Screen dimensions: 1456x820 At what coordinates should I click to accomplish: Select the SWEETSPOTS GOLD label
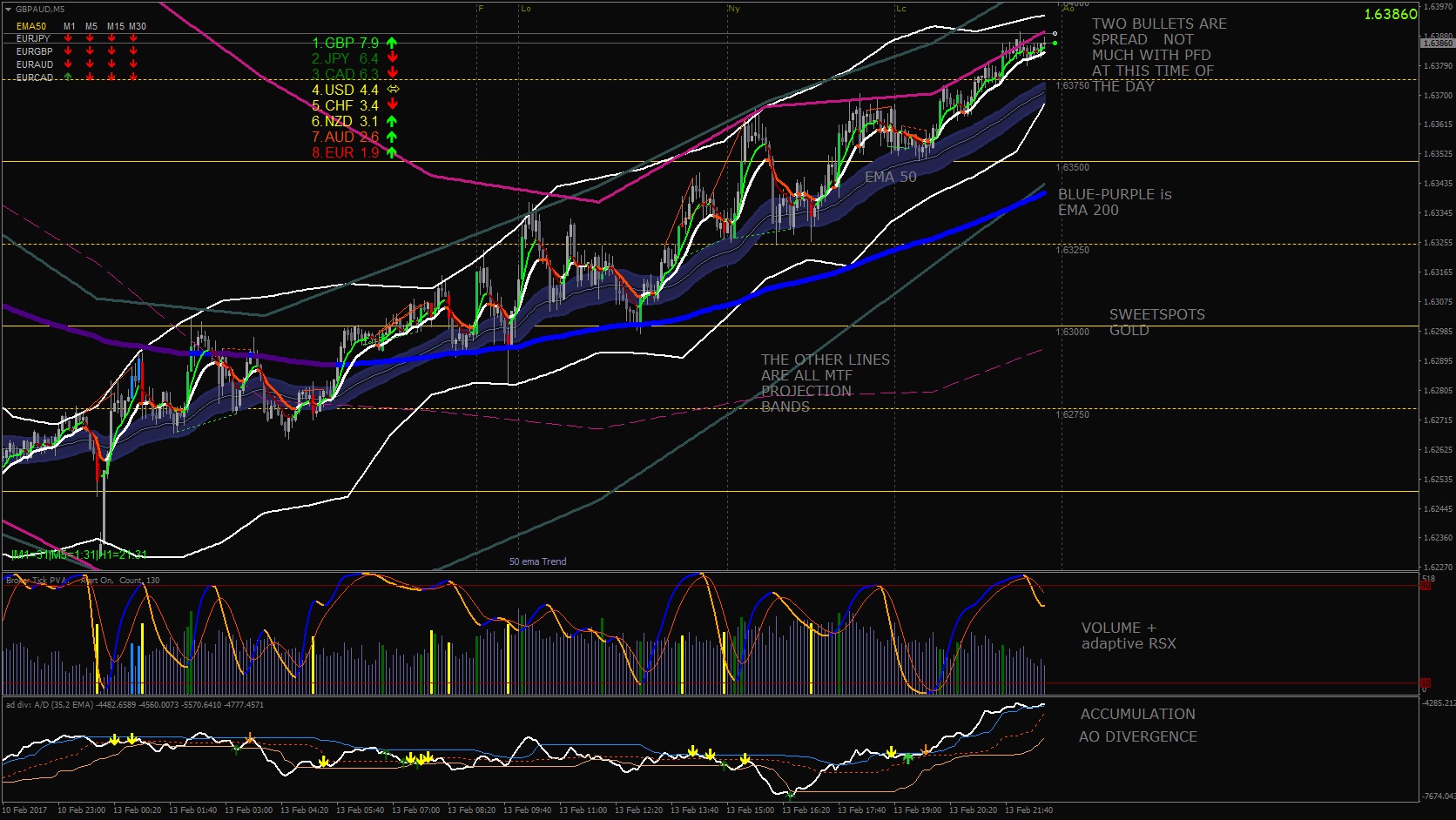[x=1157, y=322]
